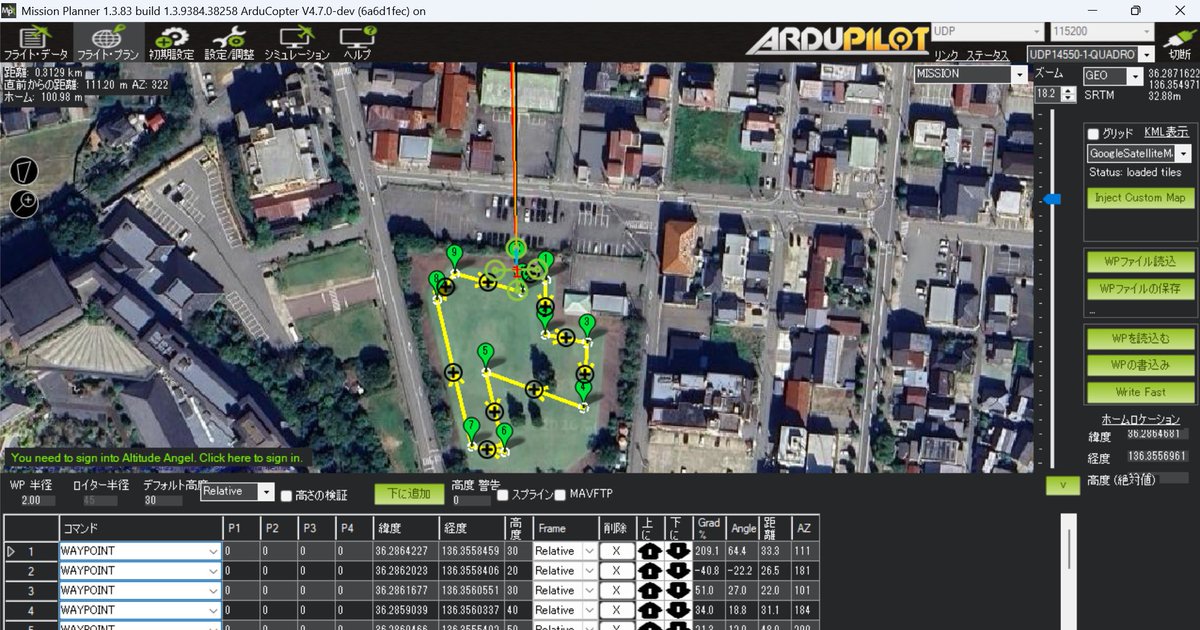Click green waypoint marker 6 on map
Image resolution: width=1200 pixels, height=630 pixels.
coord(504,434)
